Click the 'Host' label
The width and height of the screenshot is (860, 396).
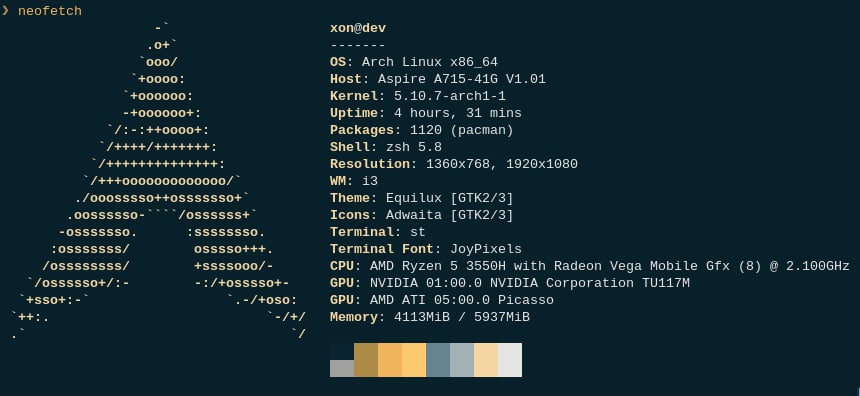(346, 79)
